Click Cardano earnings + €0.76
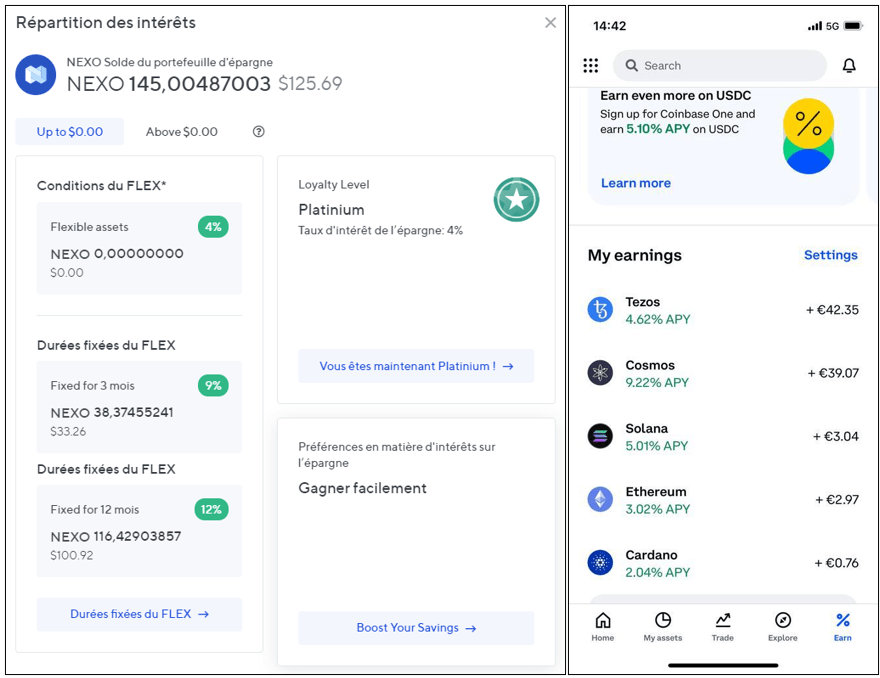The width and height of the screenshot is (880, 678). tap(836, 563)
